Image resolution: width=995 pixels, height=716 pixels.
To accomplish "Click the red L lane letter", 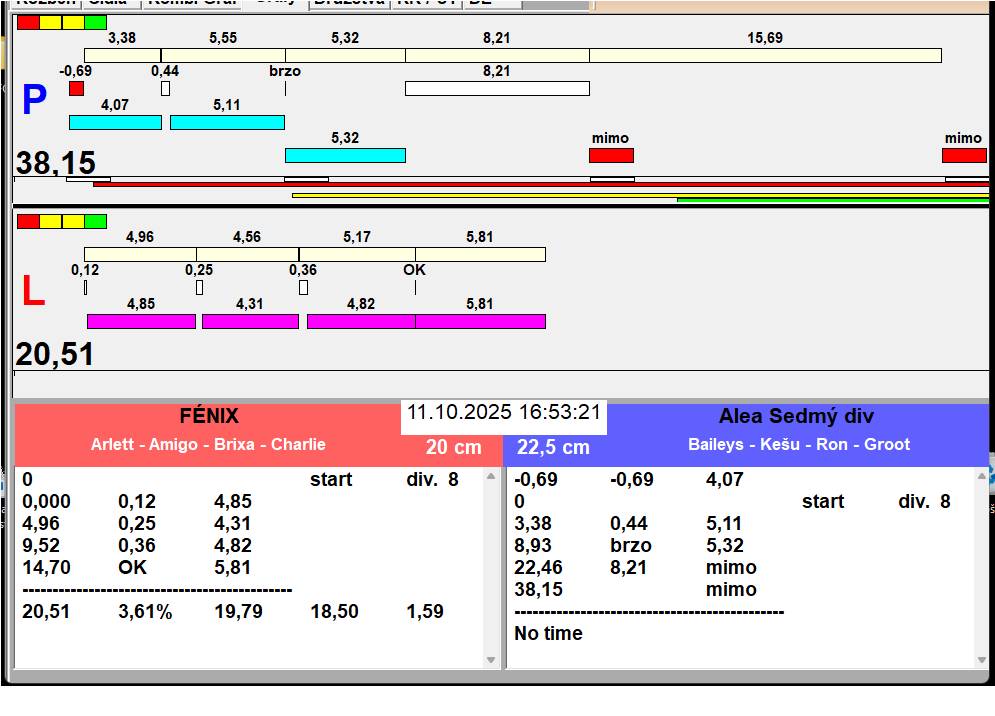I will (33, 292).
